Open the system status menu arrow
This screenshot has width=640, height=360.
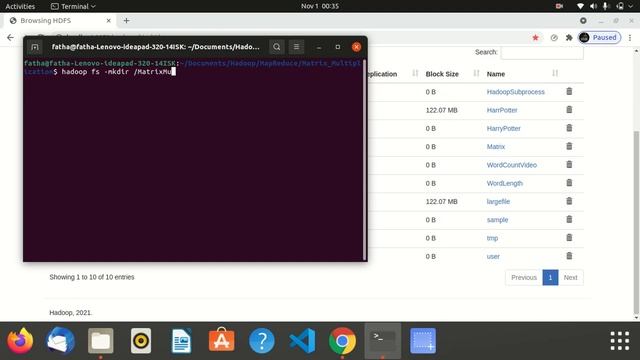coord(631,6)
